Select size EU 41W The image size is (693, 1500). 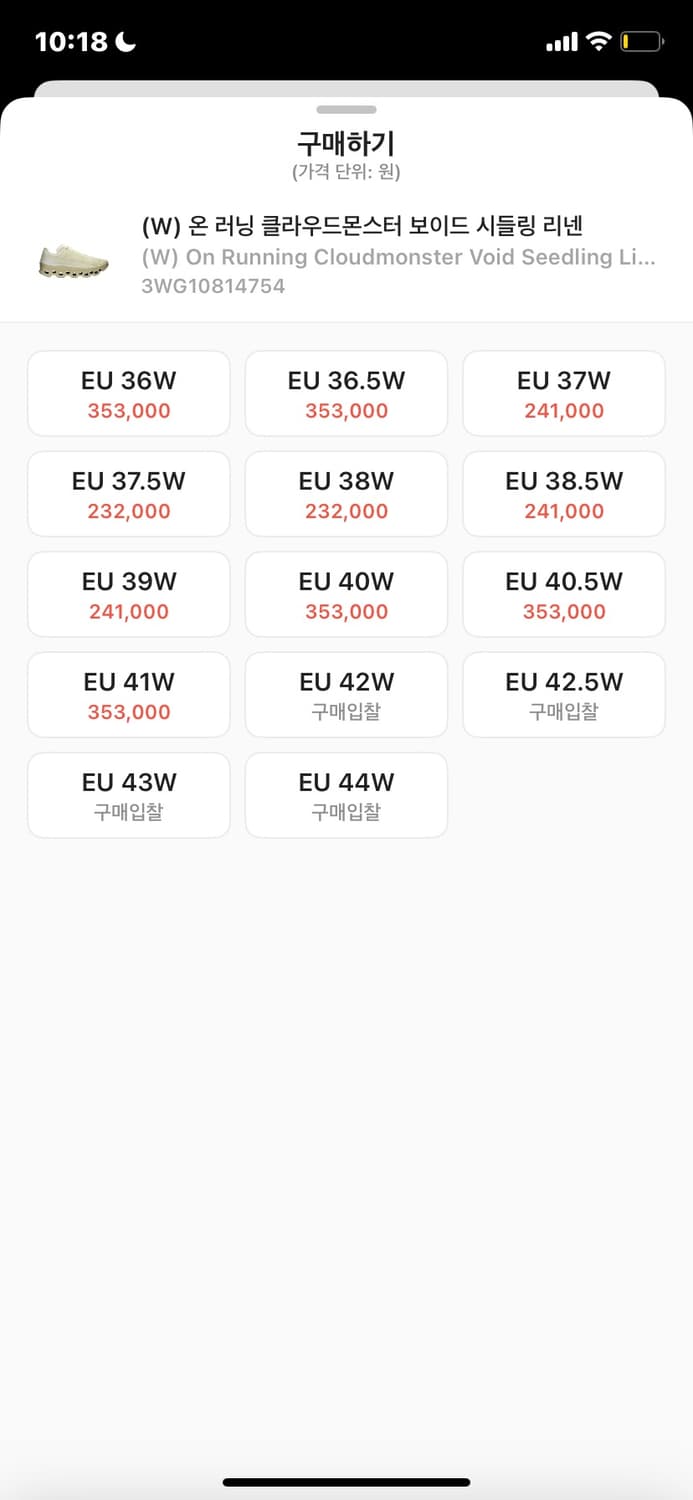click(x=128, y=694)
